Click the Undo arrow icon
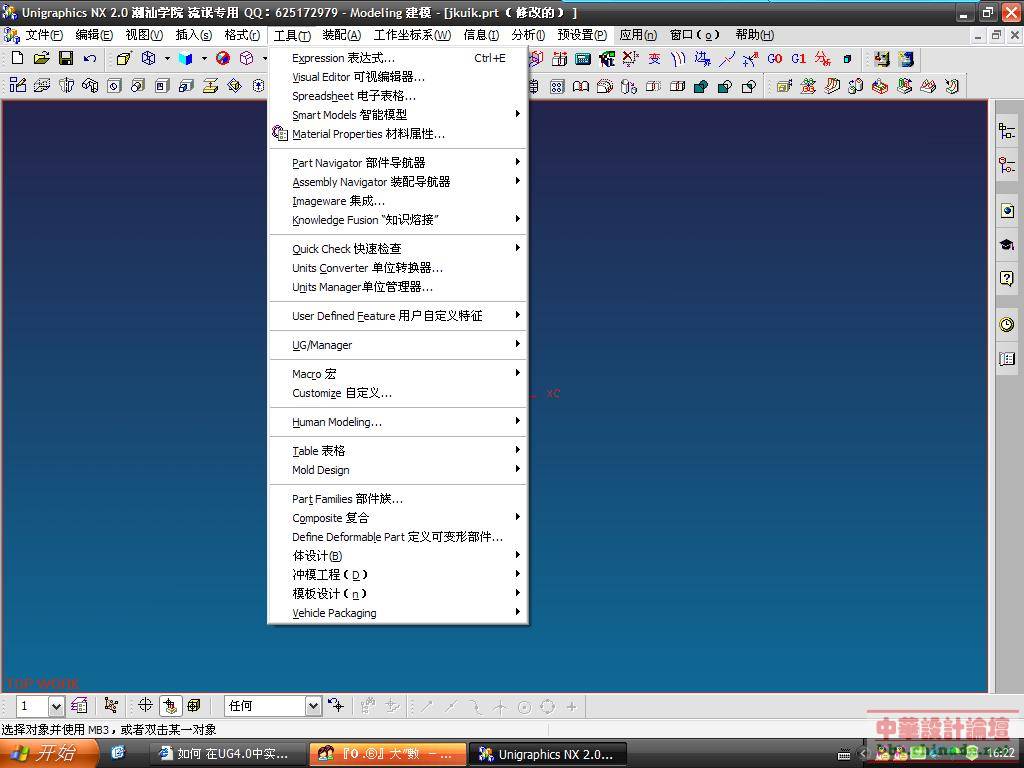 click(x=90, y=58)
